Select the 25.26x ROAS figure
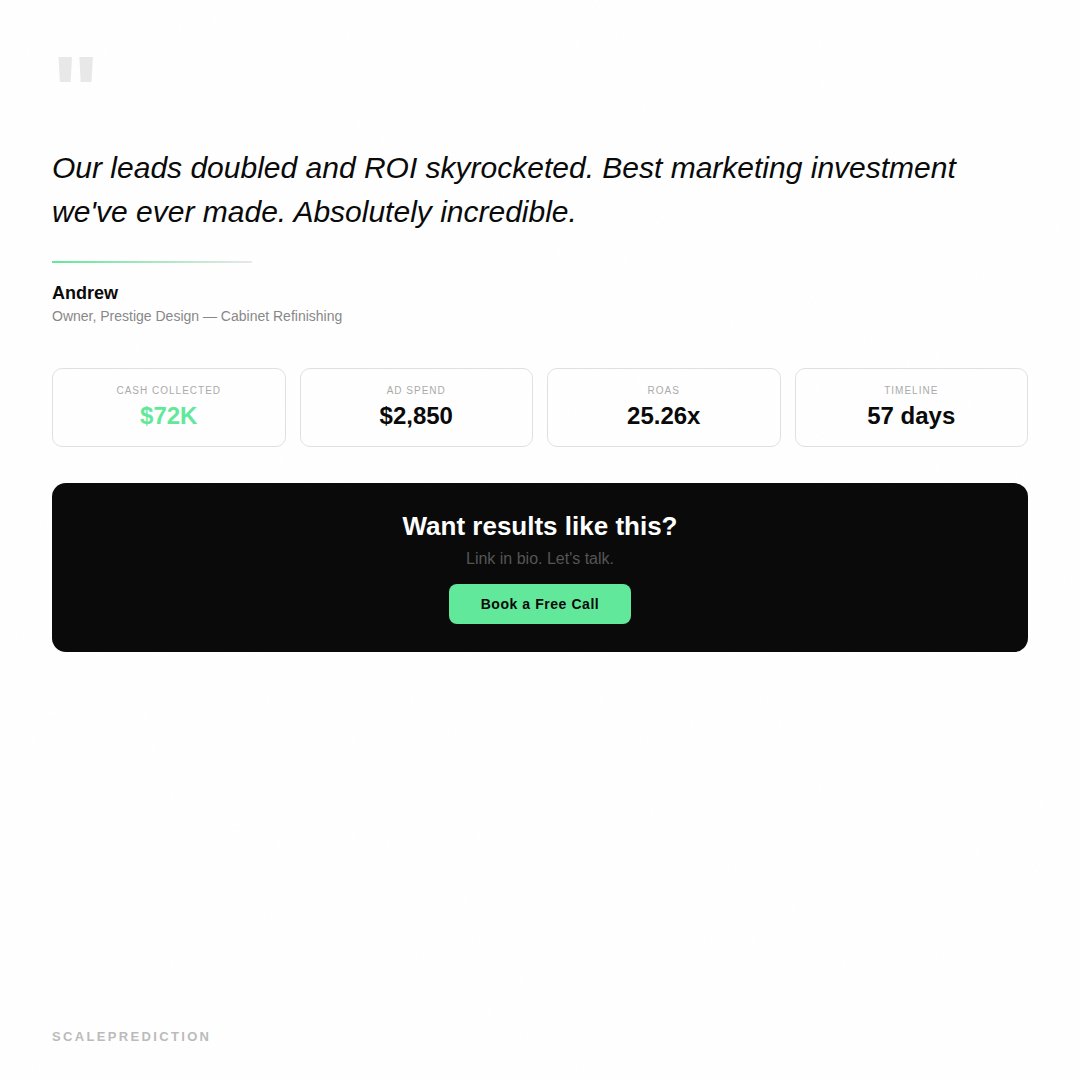 (x=663, y=416)
